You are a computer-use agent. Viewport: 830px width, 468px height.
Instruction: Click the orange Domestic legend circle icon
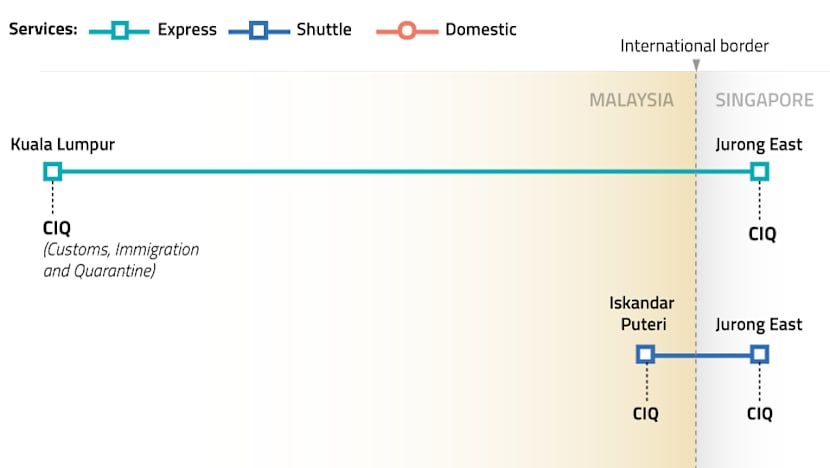(407, 30)
